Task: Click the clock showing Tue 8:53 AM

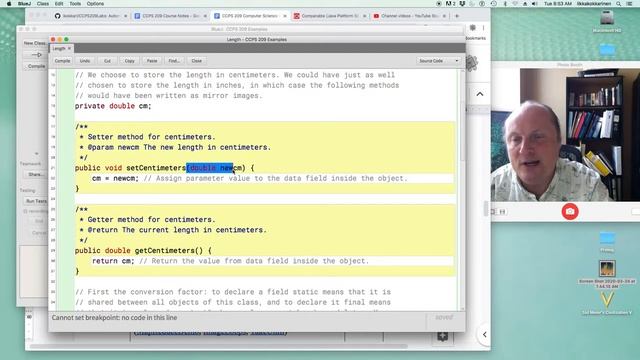Action: (558, 4)
